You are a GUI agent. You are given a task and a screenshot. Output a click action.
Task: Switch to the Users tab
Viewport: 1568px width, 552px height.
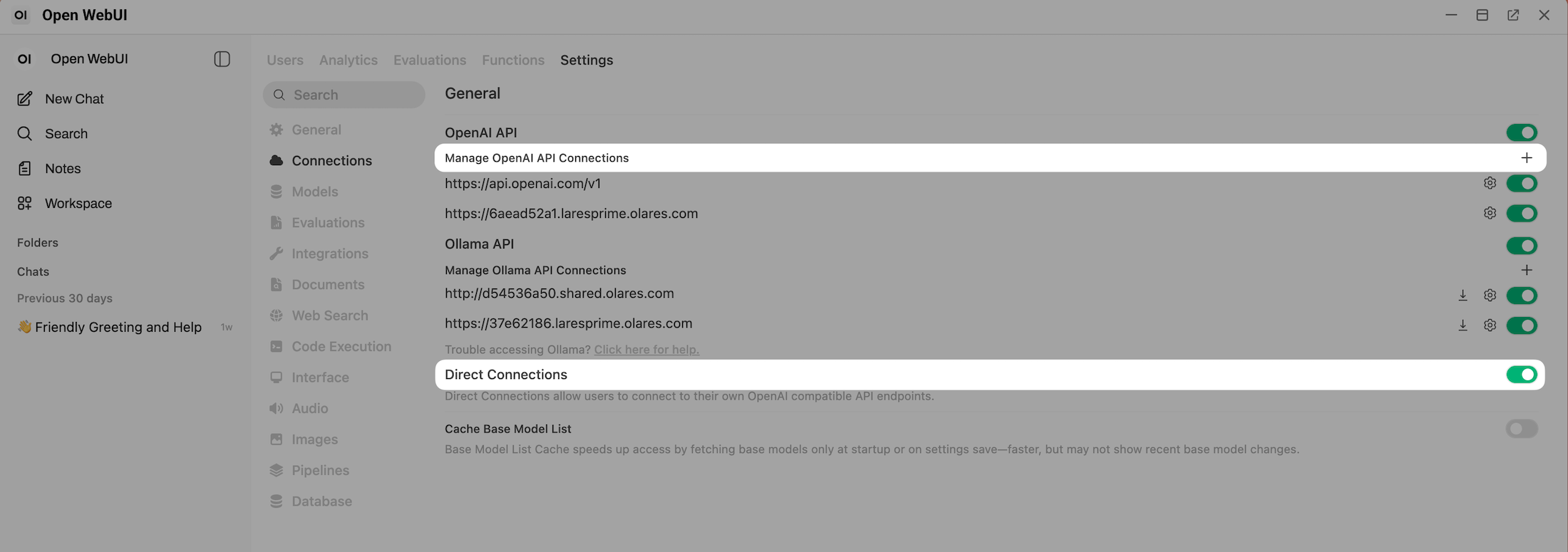pos(285,61)
